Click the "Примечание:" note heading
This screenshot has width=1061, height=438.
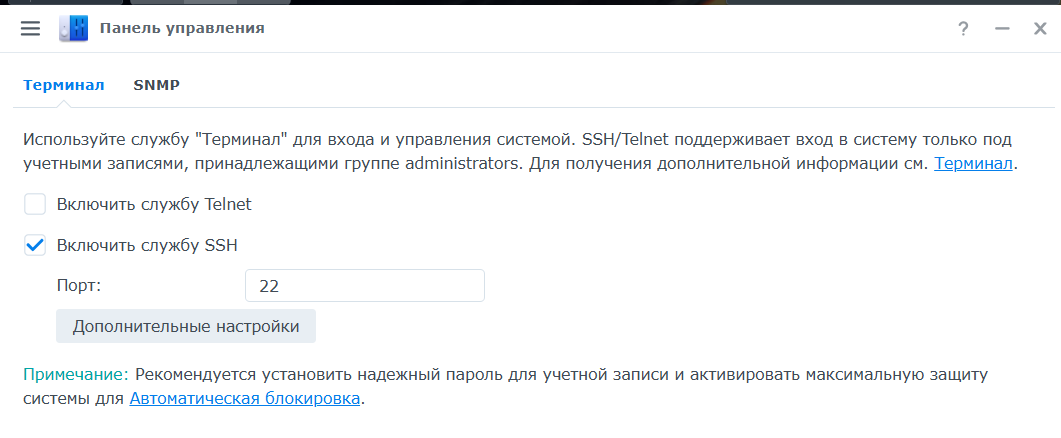click(x=76, y=375)
